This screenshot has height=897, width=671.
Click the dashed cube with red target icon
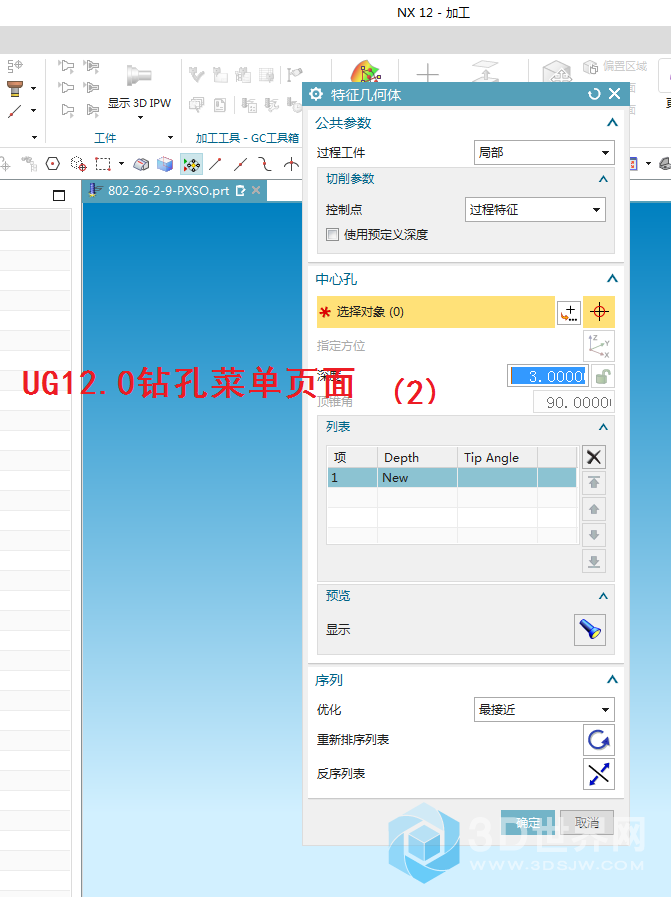pyautogui.click(x=78, y=165)
